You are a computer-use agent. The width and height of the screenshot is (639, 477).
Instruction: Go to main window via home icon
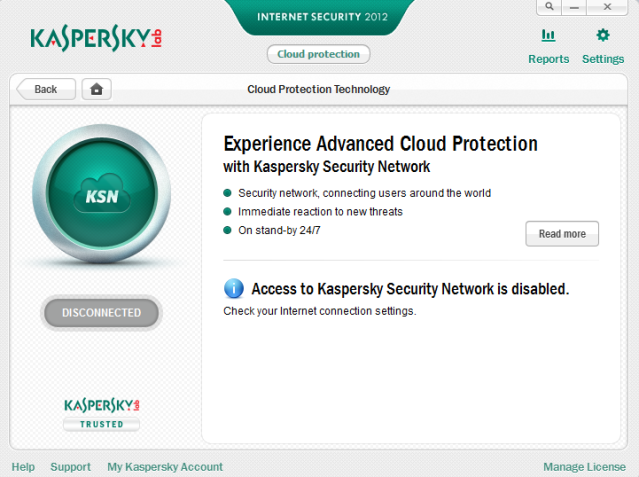click(x=97, y=89)
